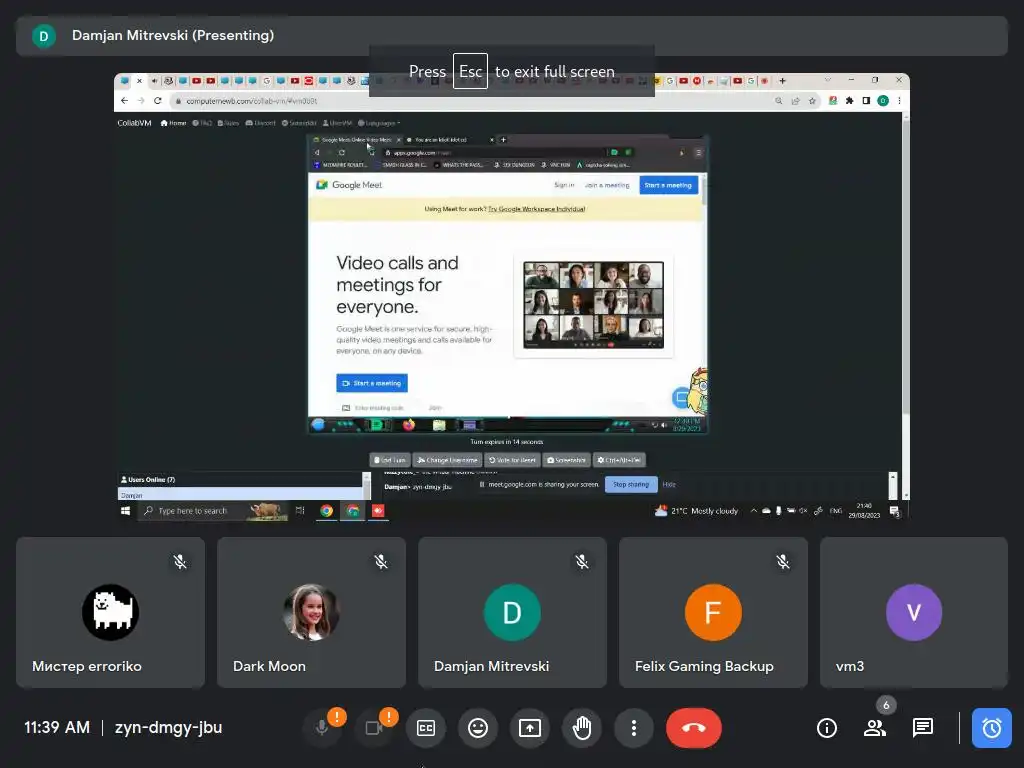Click Rules in CollabVM navbar

pyautogui.click(x=229, y=123)
